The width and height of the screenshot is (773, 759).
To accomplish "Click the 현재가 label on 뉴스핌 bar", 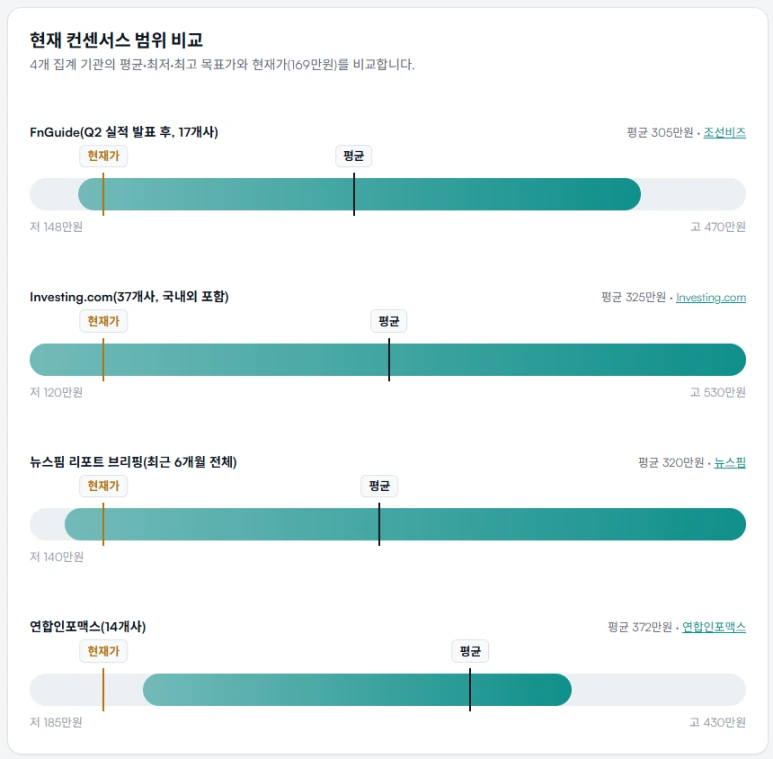I will tap(104, 486).
